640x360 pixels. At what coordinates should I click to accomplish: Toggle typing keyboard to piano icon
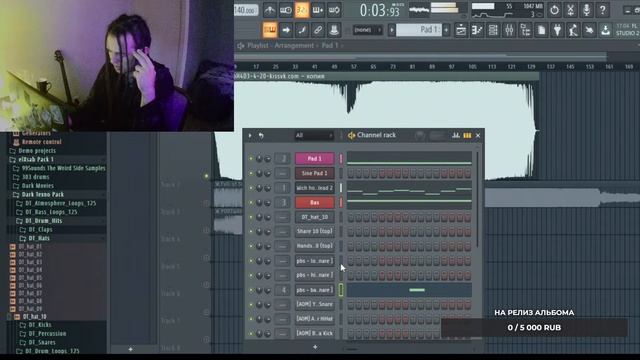tap(270, 30)
